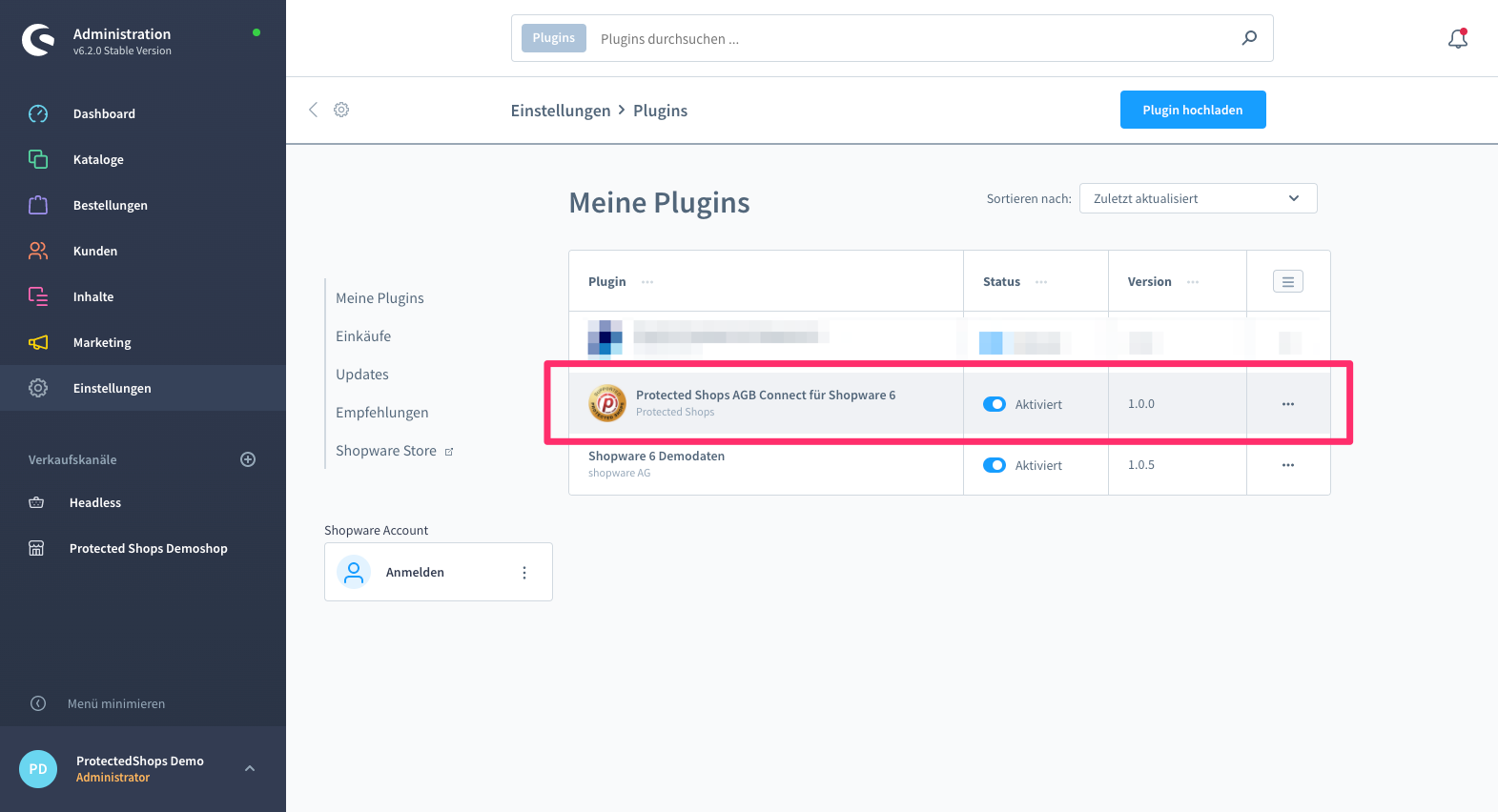
Task: Open the Dashboard icon in sidebar
Action: tap(38, 113)
